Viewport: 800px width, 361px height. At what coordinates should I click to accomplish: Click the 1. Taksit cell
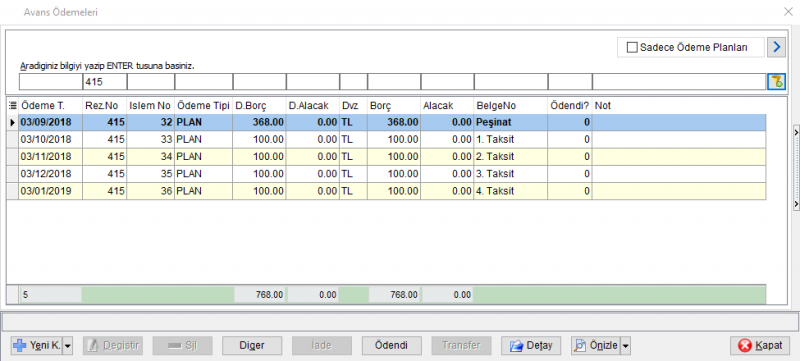click(511, 139)
